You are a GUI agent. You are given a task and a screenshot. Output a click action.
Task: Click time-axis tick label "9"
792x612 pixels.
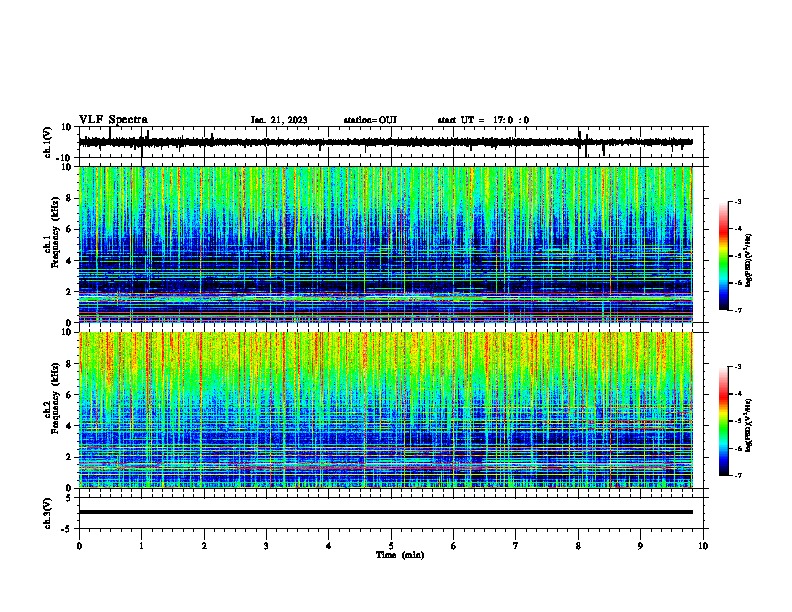coord(640,546)
